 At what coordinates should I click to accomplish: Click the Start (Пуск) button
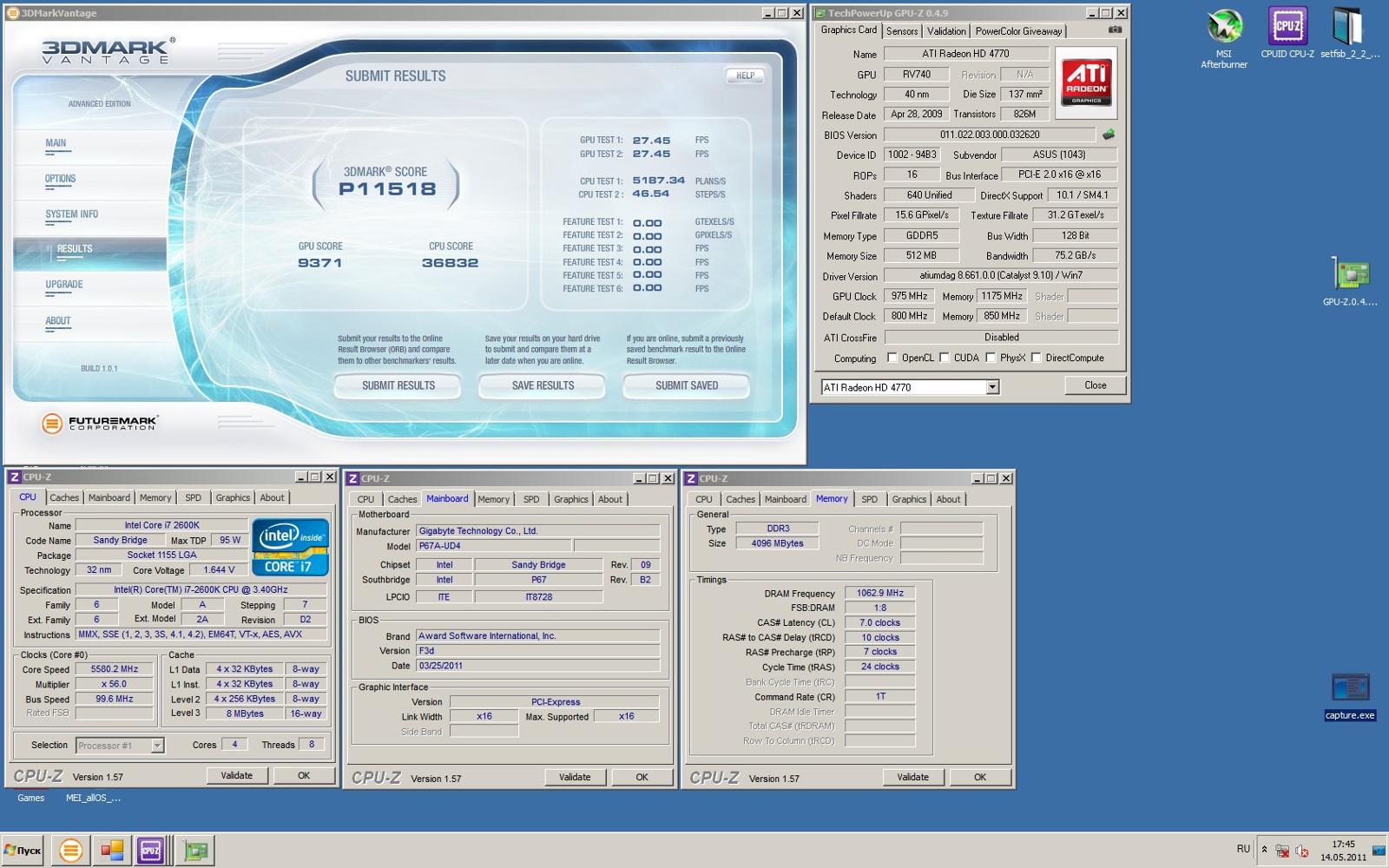[23, 851]
